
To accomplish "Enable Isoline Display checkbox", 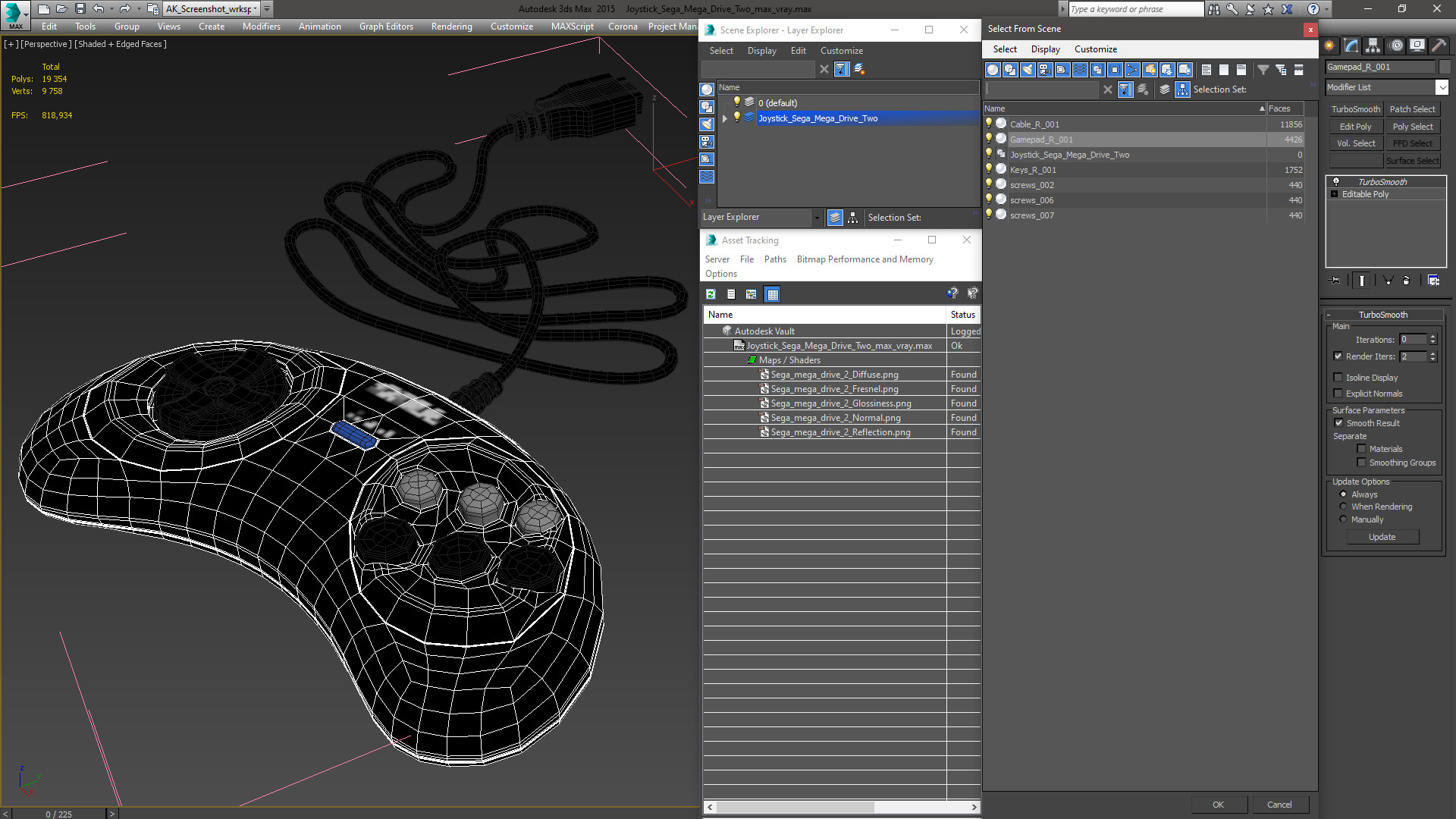I will (1338, 378).
